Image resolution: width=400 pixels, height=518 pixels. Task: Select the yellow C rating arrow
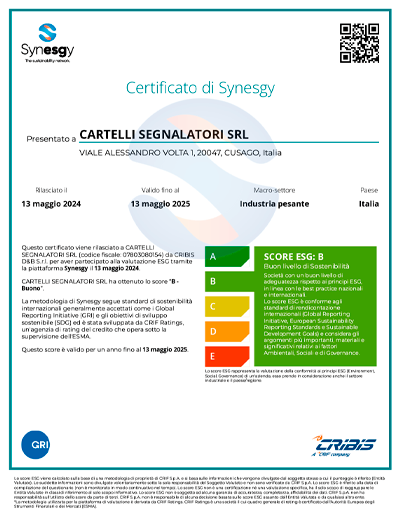coord(227,306)
